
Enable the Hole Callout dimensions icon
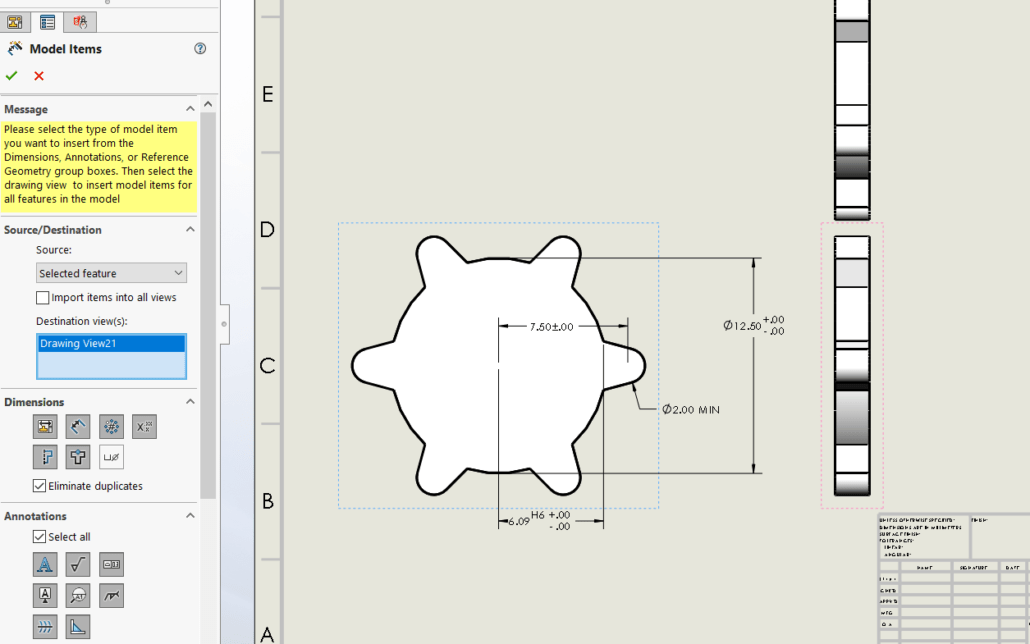click(110, 457)
